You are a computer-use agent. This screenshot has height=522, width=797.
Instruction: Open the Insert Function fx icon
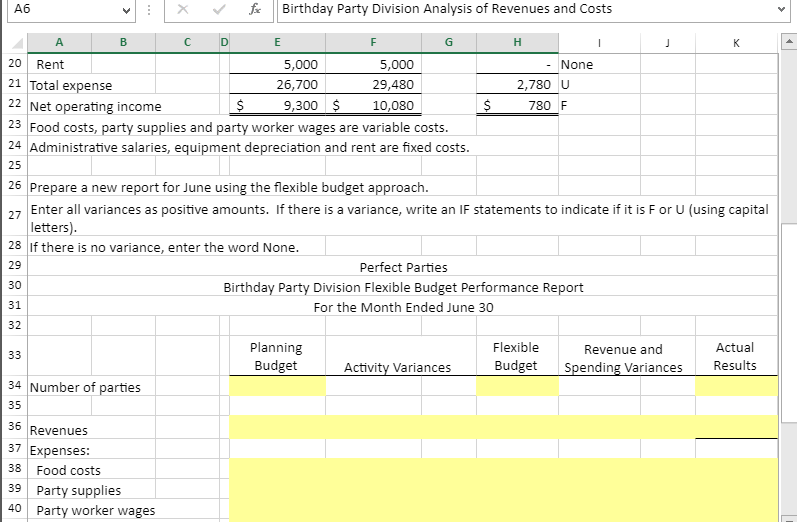coord(255,10)
